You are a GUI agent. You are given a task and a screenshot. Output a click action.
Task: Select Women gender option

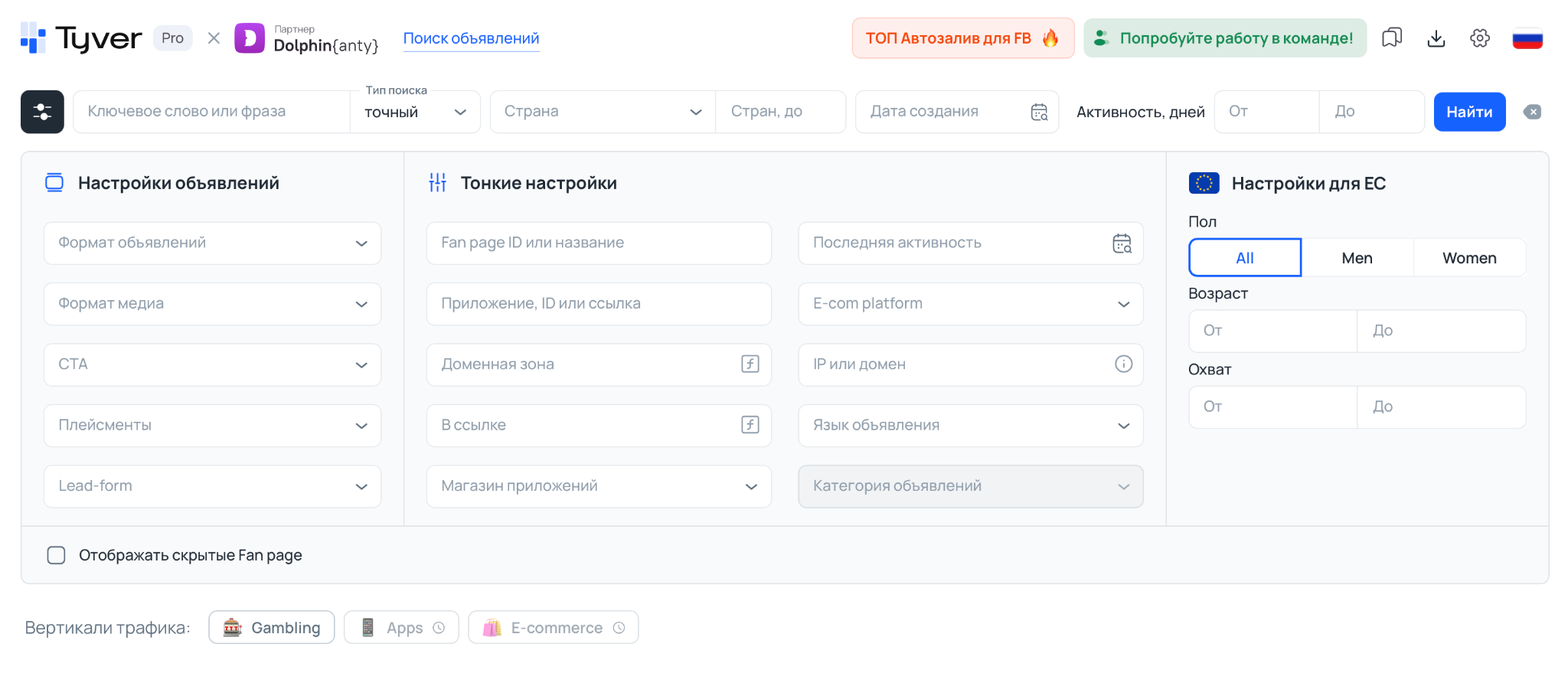pos(1468,258)
